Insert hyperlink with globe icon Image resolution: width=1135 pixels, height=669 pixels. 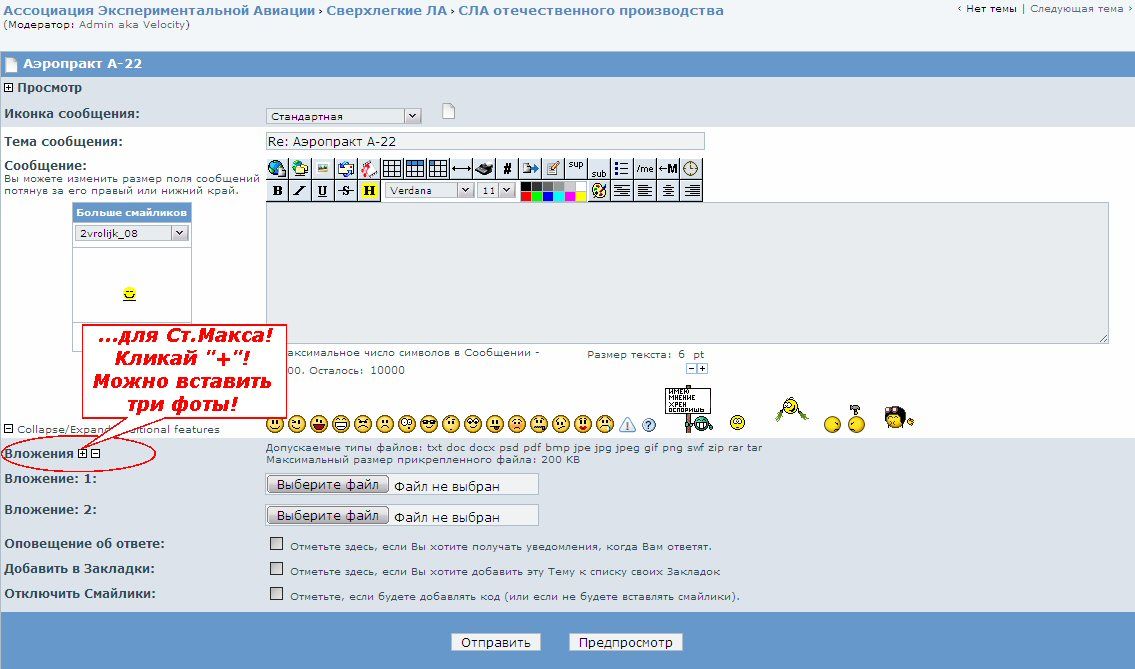(x=277, y=168)
